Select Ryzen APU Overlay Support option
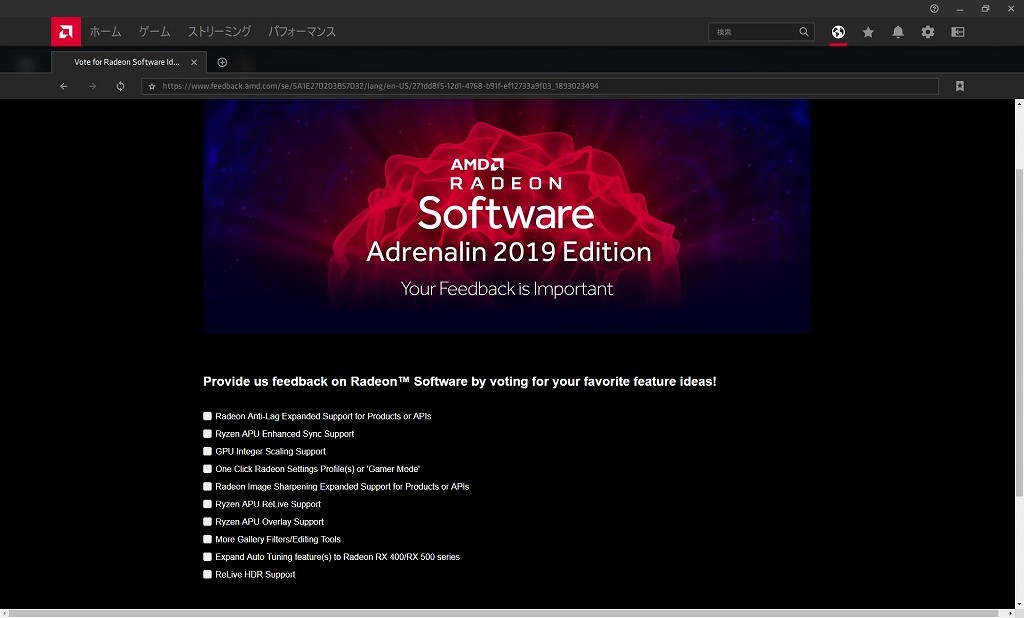 point(208,522)
